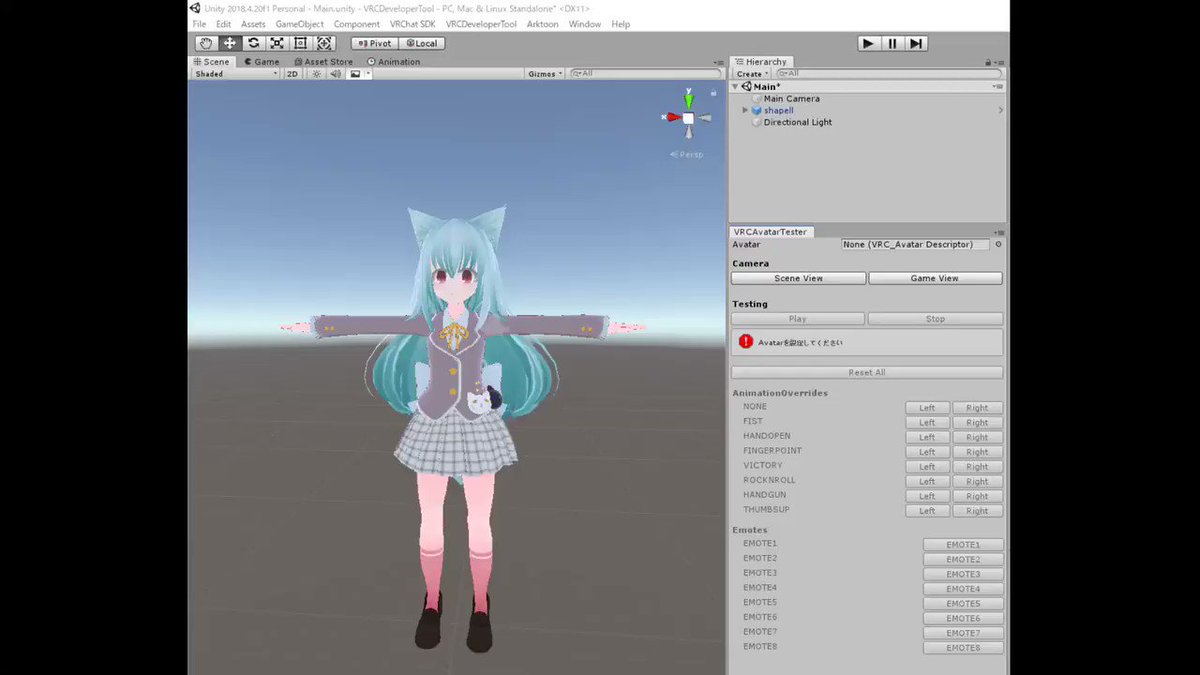Open the Shaded draw mode dropdown

(235, 73)
